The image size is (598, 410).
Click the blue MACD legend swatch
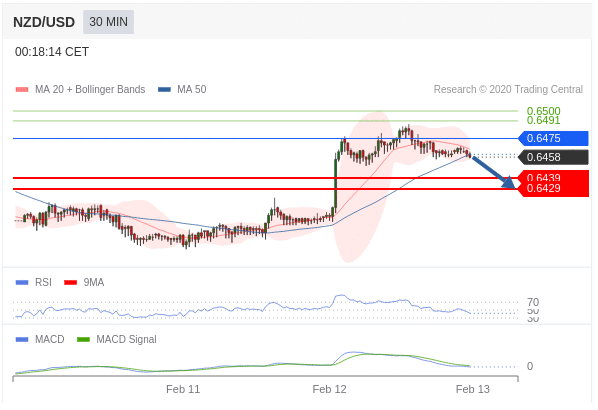click(22, 339)
